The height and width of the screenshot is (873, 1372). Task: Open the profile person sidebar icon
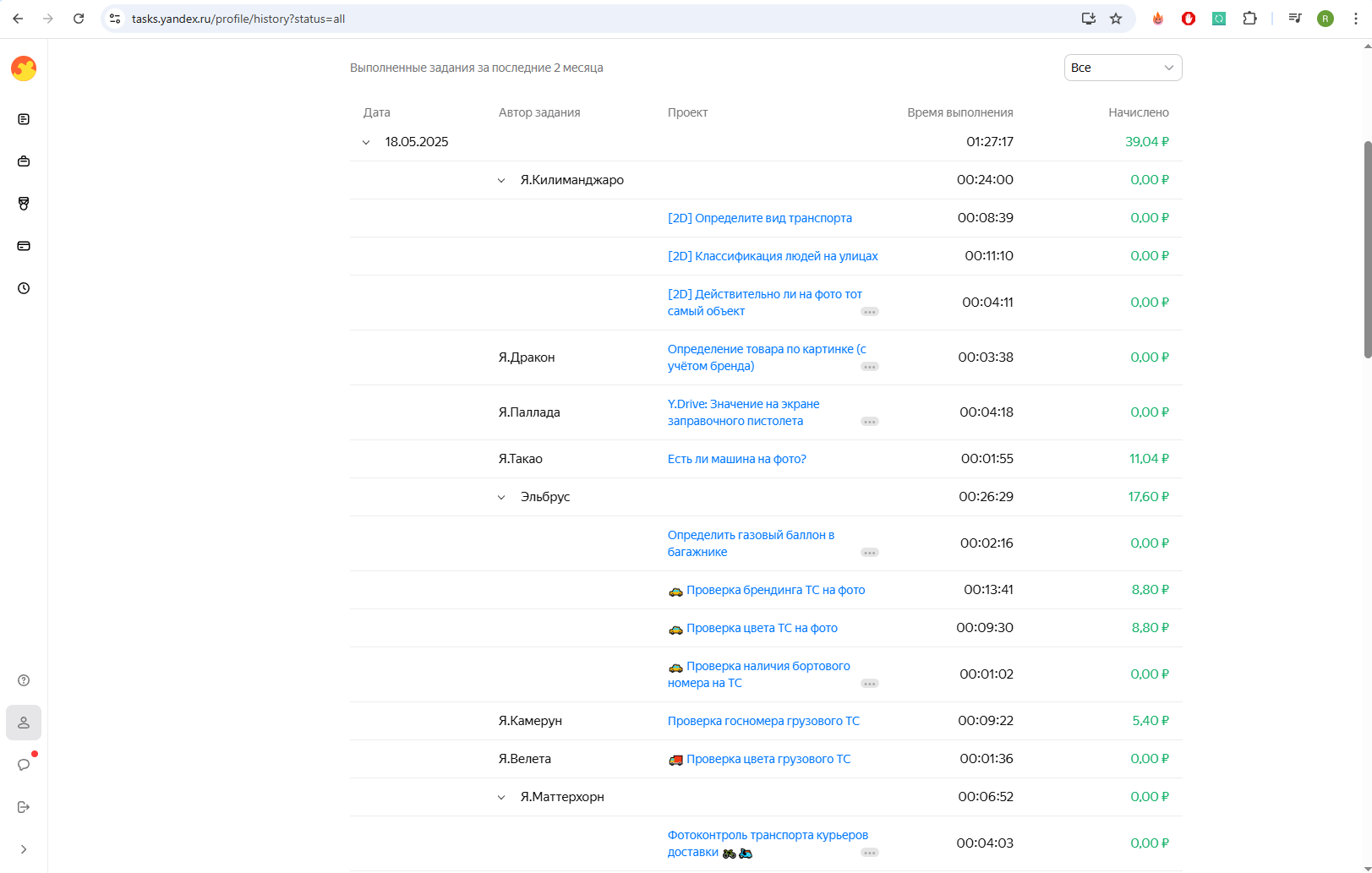(24, 723)
